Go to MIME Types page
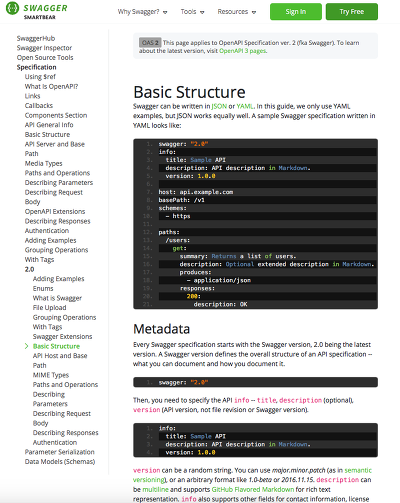Viewport: 400px width, 503px height. (51, 375)
